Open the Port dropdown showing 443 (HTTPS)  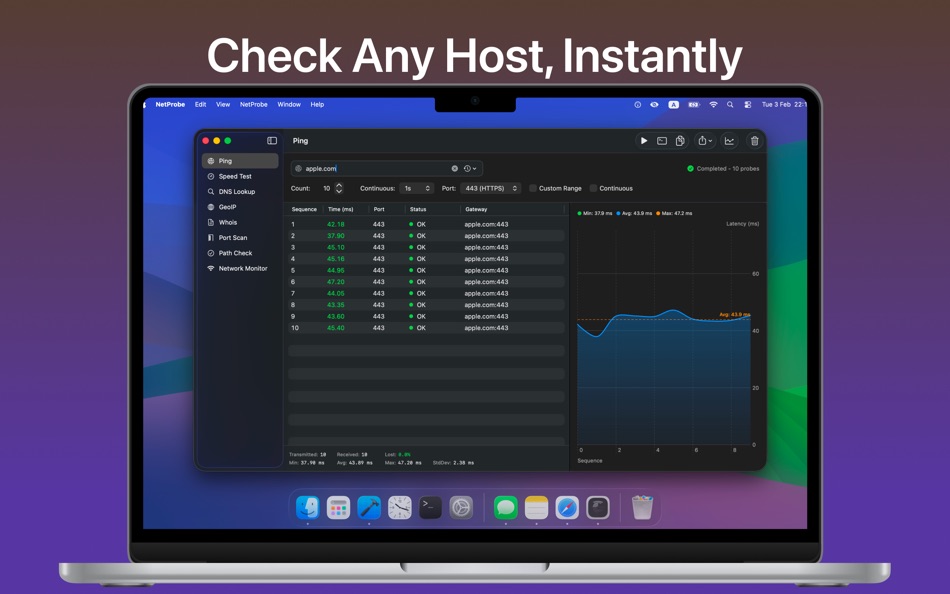(x=490, y=188)
